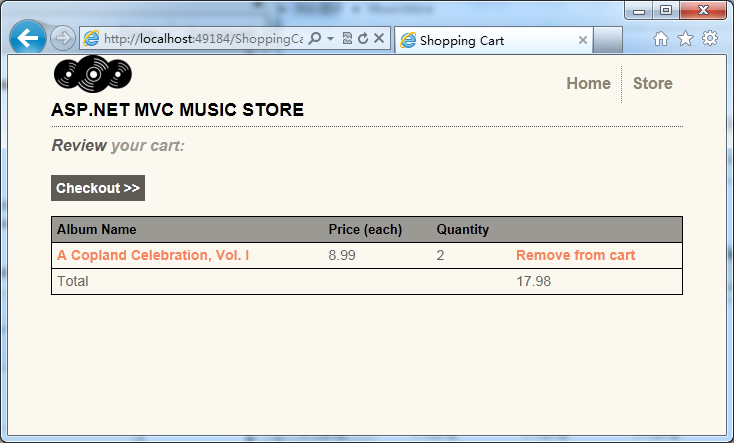Open the Tools gear menu
Image resolution: width=734 pixels, height=443 pixels.
tap(710, 38)
